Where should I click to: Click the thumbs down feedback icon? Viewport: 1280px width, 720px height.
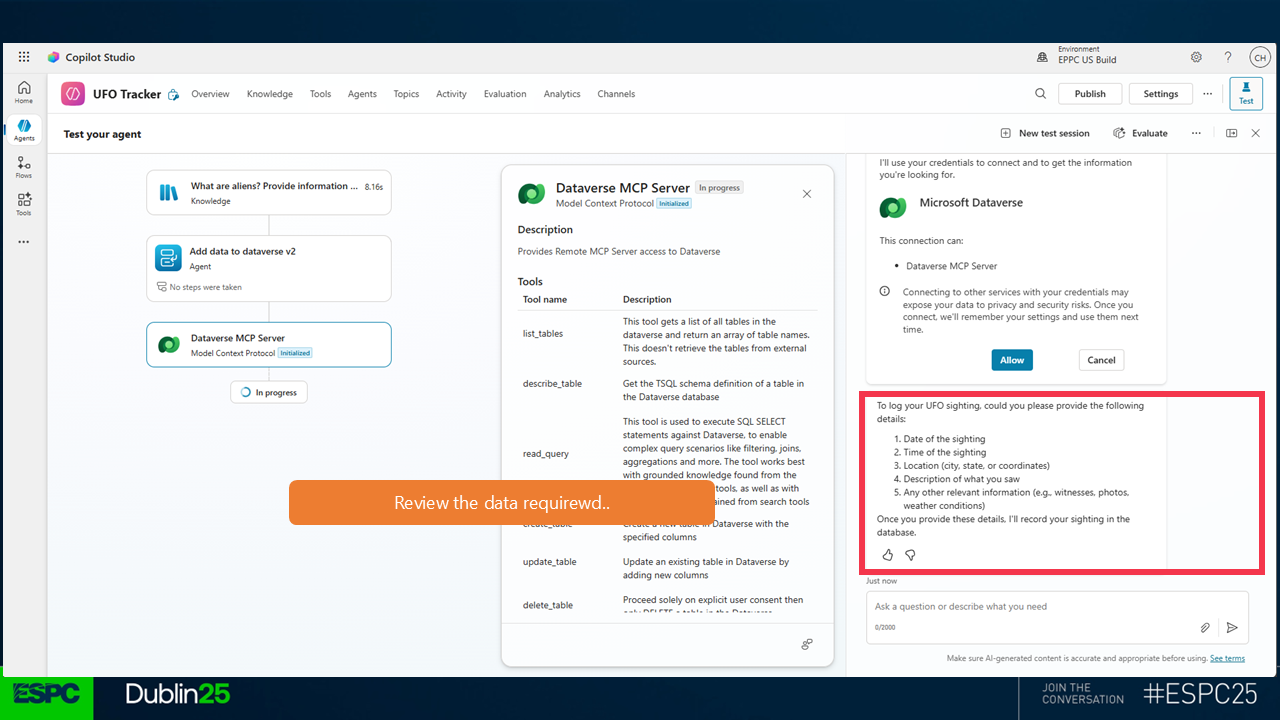click(910, 555)
